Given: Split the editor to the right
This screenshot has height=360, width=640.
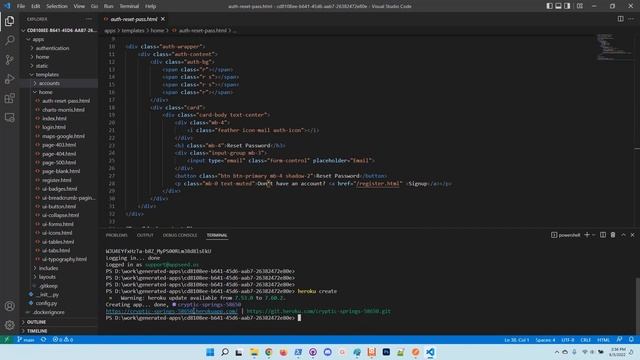Looking at the screenshot, I should [x=620, y=19].
